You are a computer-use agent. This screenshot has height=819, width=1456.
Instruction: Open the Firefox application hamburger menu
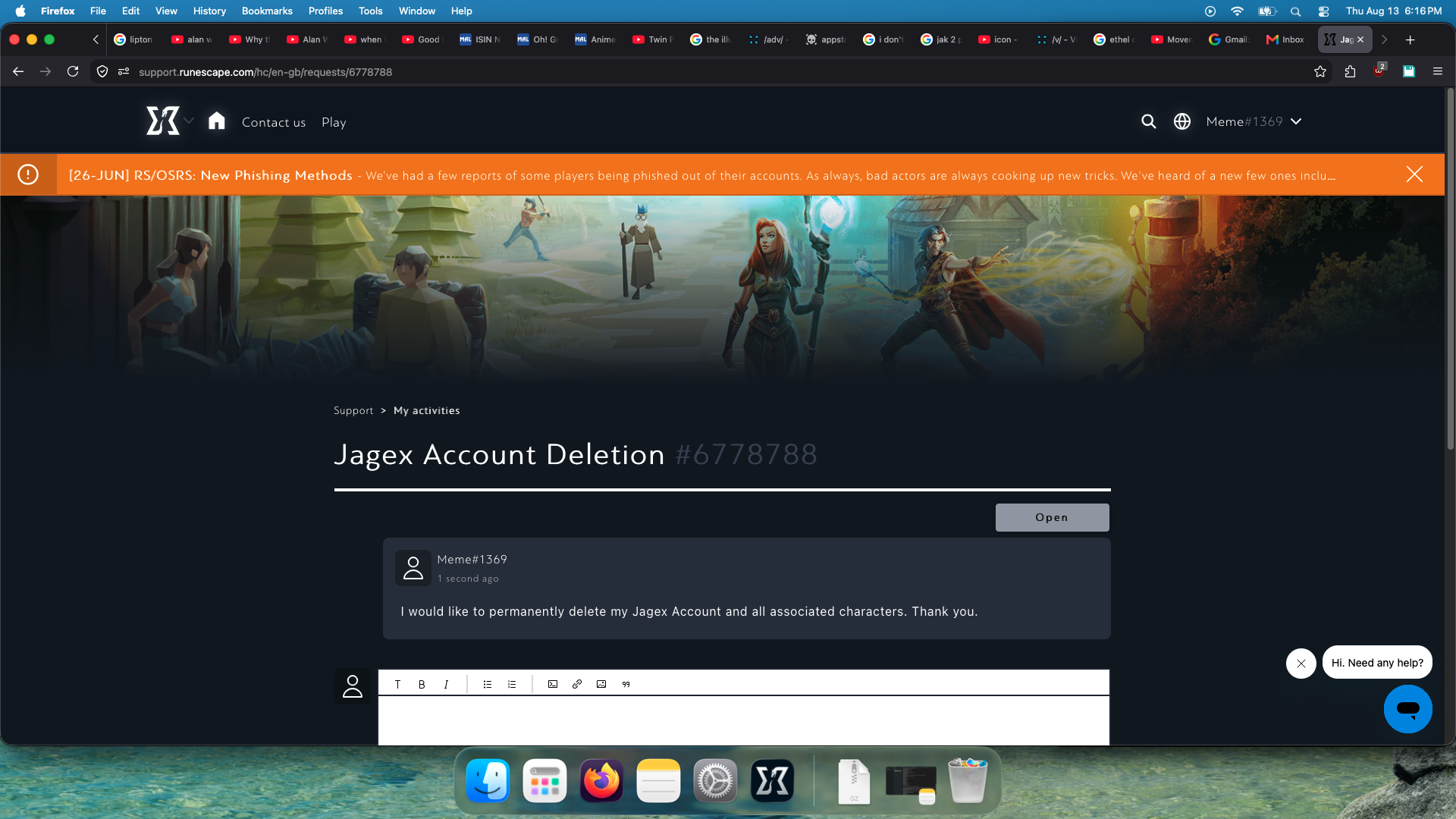pos(1438,71)
